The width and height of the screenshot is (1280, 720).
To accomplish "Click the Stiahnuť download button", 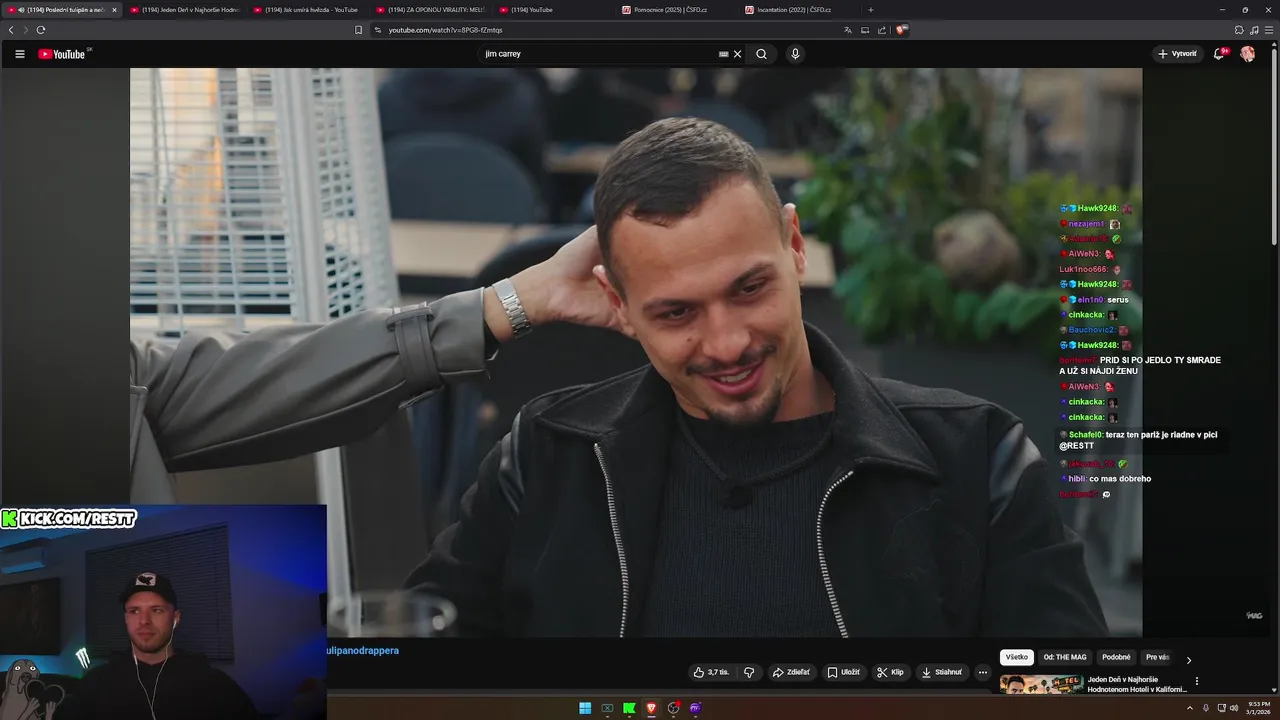I will pos(941,672).
